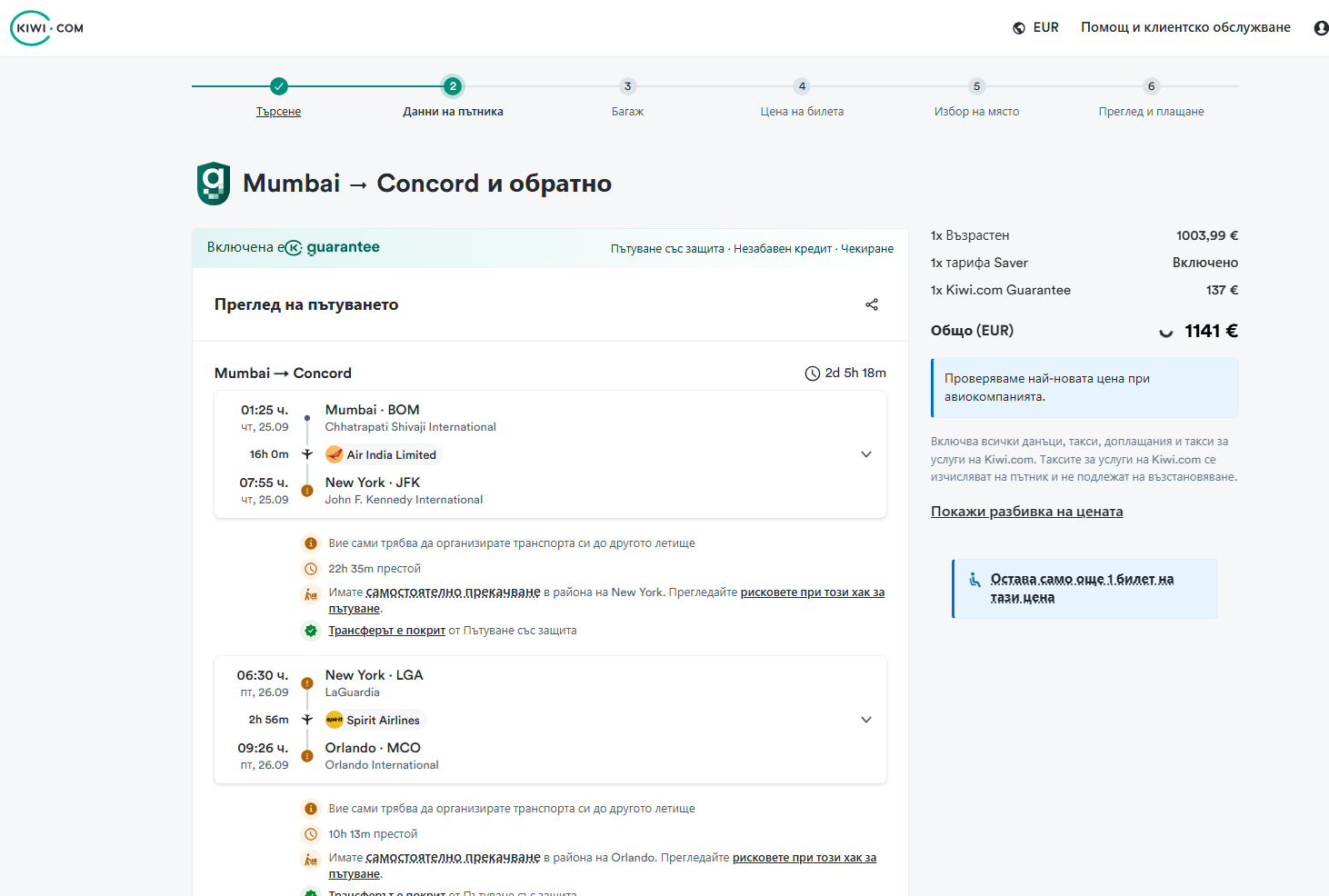This screenshot has width=1329, height=896.
Task: Open самостоятелно прекачване link in Orlando notice
Action: pyautogui.click(x=453, y=858)
